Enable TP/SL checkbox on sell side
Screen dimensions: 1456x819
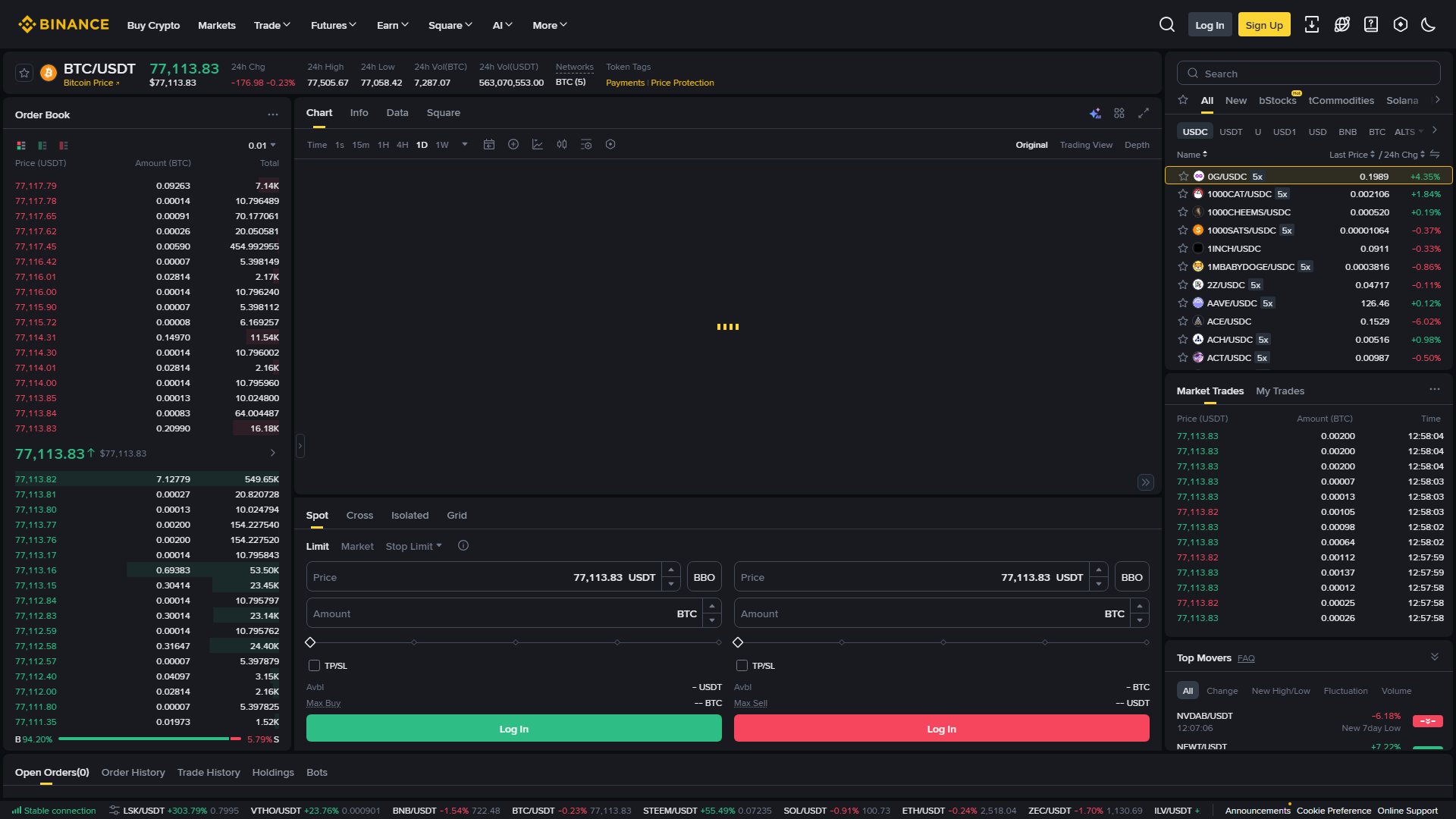742,665
